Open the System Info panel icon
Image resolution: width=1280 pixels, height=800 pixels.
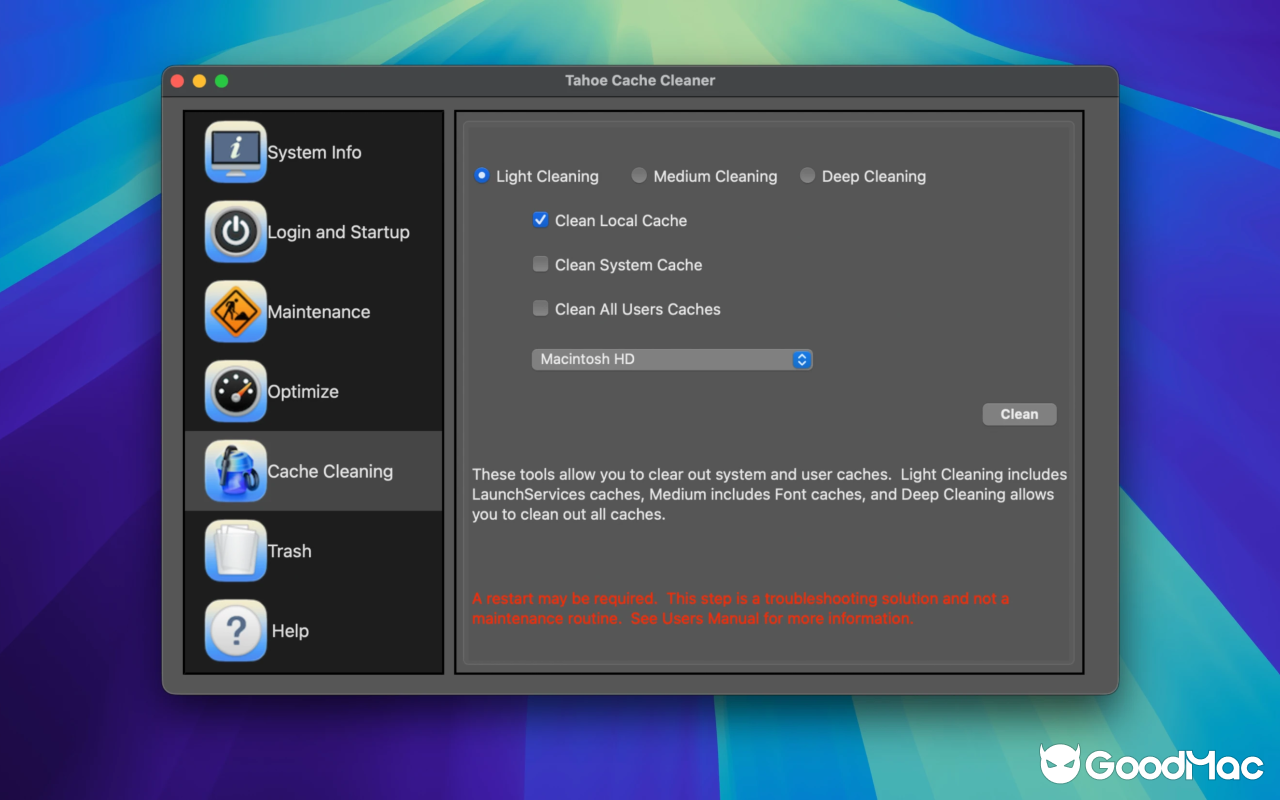pos(235,152)
